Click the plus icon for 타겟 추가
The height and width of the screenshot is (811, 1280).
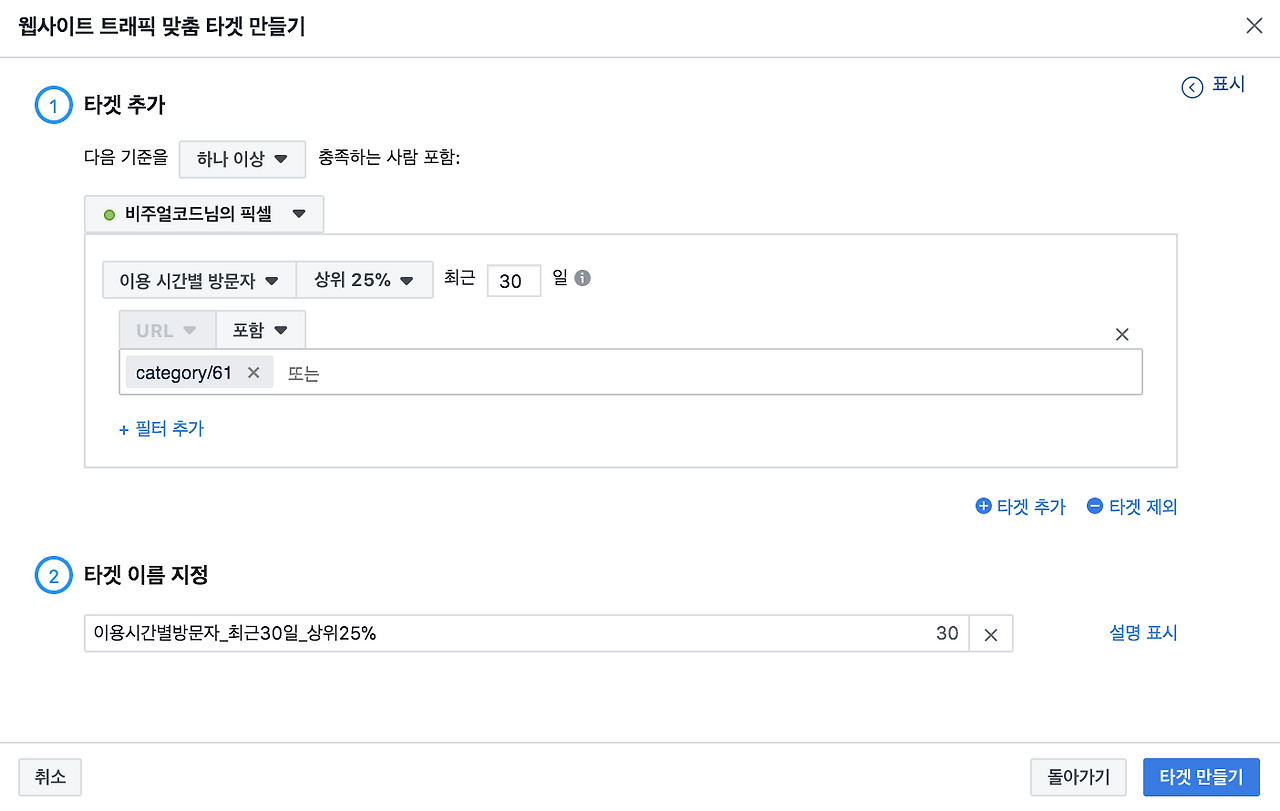point(983,506)
